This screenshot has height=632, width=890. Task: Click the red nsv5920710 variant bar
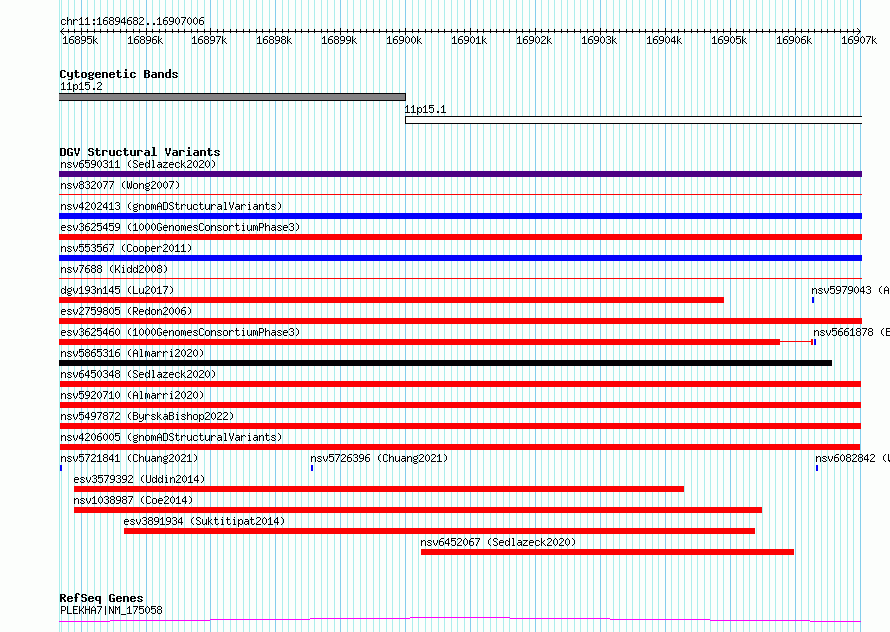pos(460,405)
